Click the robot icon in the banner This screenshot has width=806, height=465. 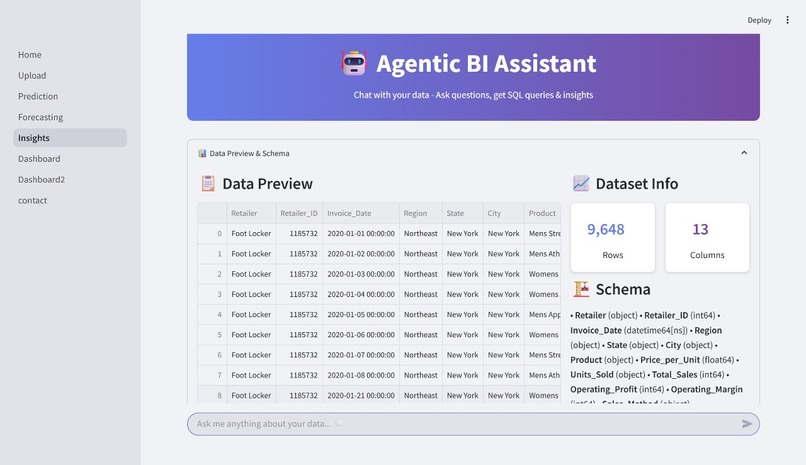pyautogui.click(x=354, y=63)
